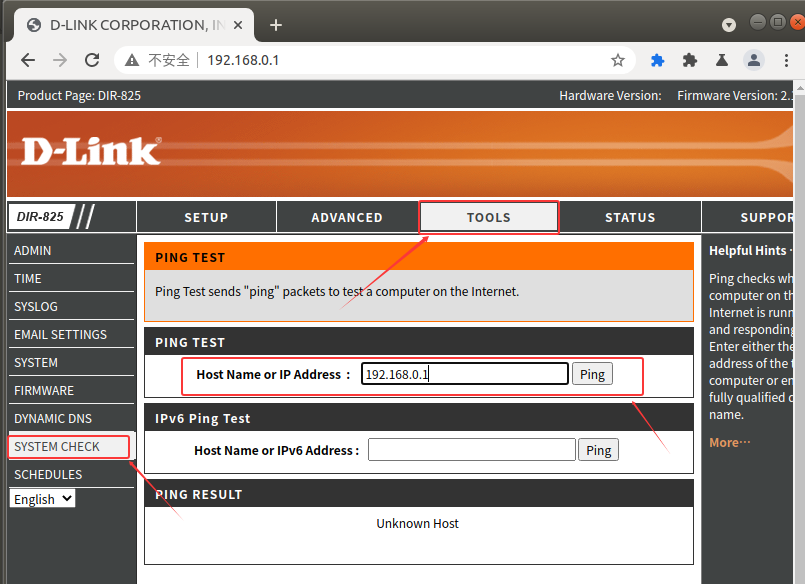Click the More link under Helpful Hints
The image size is (805, 584).
(730, 442)
